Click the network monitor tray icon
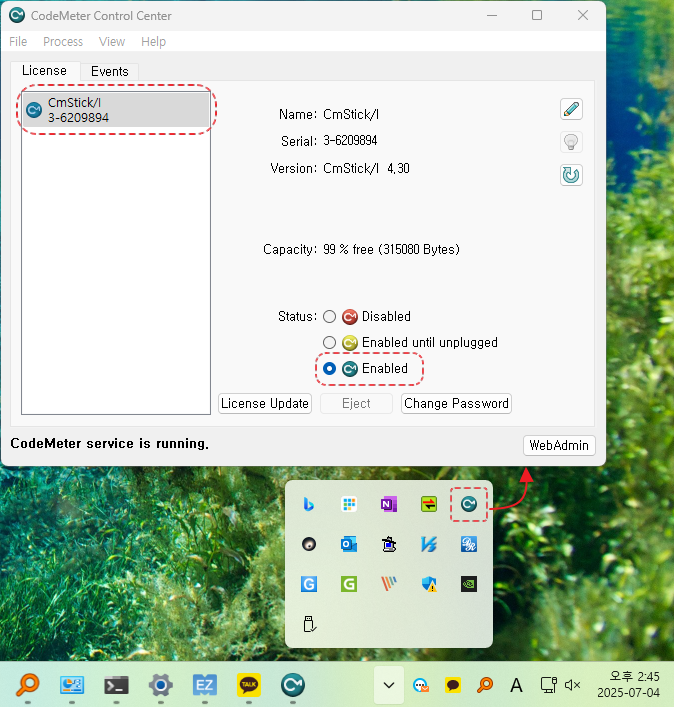The image size is (674, 707). pos(549,685)
